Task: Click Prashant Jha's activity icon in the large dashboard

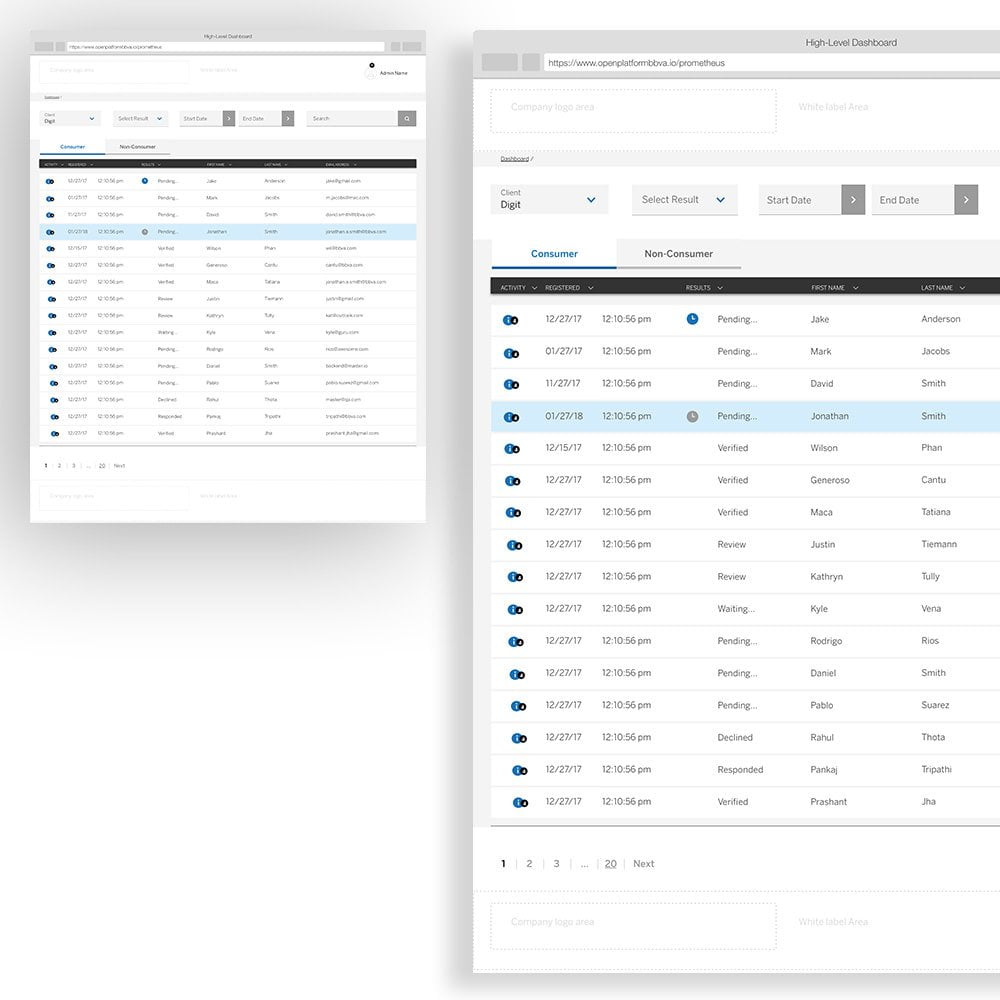Action: coord(520,802)
